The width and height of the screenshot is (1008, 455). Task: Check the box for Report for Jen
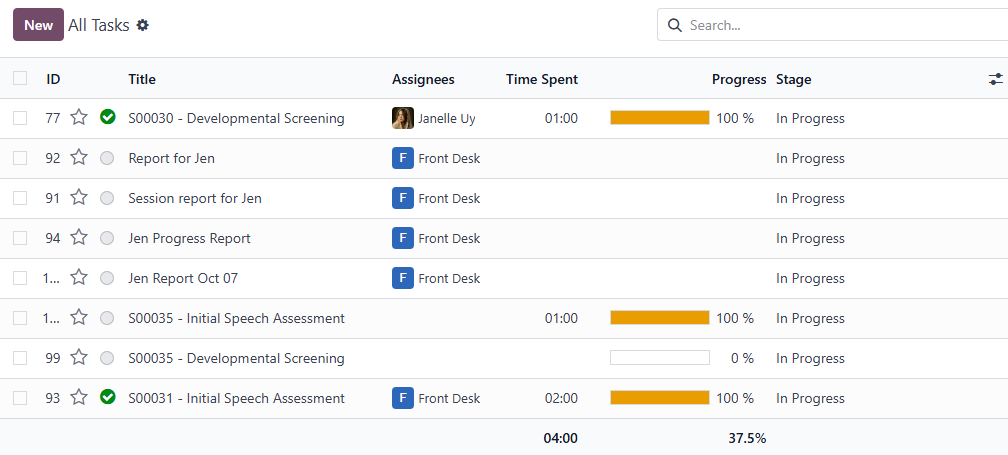20,158
